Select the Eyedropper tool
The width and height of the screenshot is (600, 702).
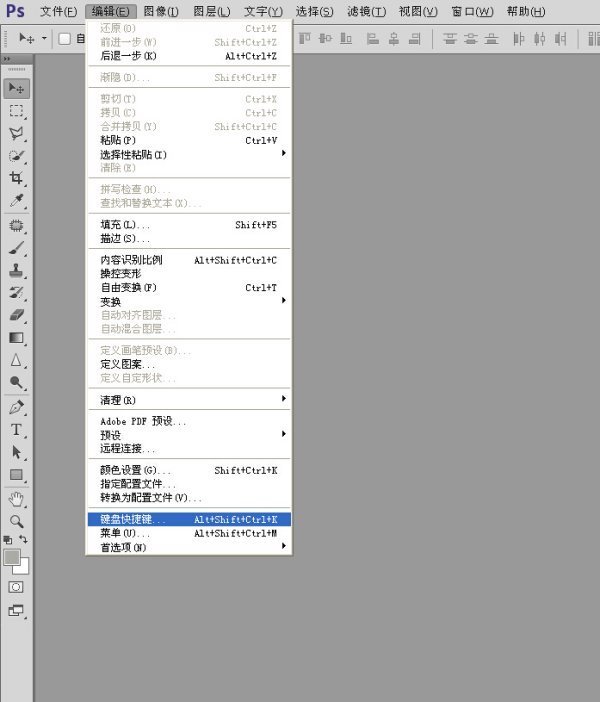tap(17, 200)
